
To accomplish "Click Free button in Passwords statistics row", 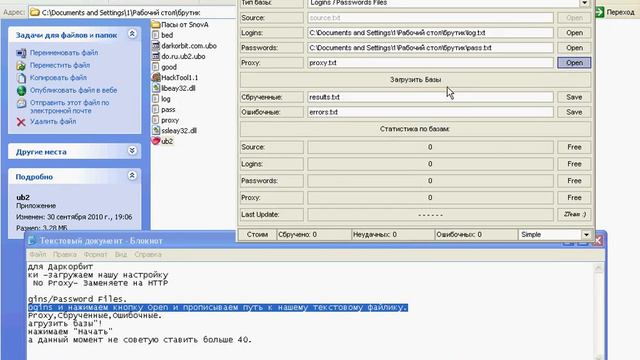I will coord(574,181).
